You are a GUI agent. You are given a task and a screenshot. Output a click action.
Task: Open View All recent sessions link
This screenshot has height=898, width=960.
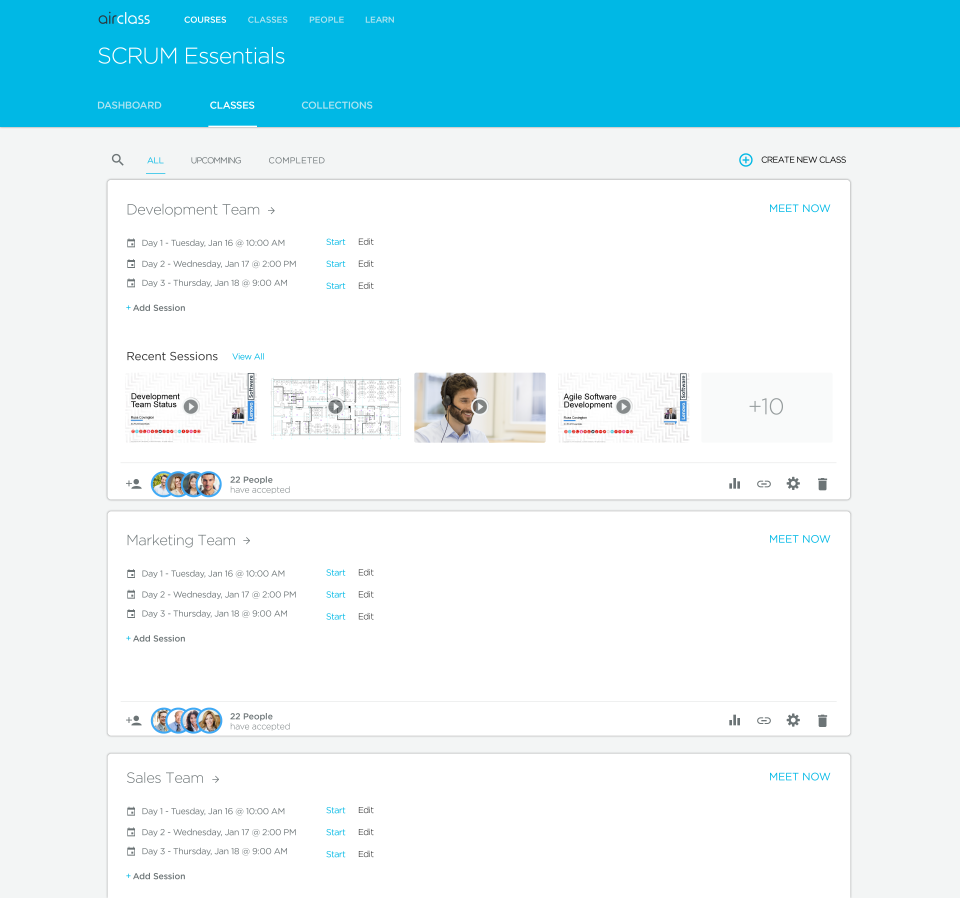(248, 357)
